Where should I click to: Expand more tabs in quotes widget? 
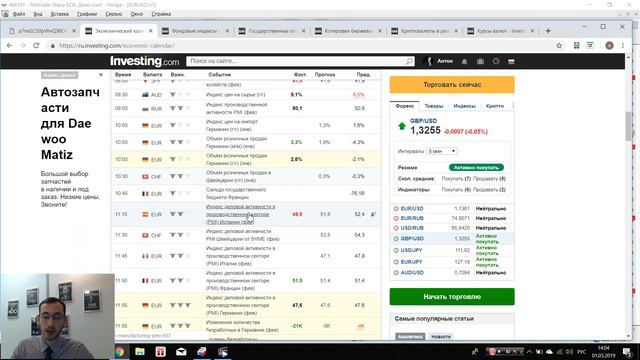[x=513, y=106]
